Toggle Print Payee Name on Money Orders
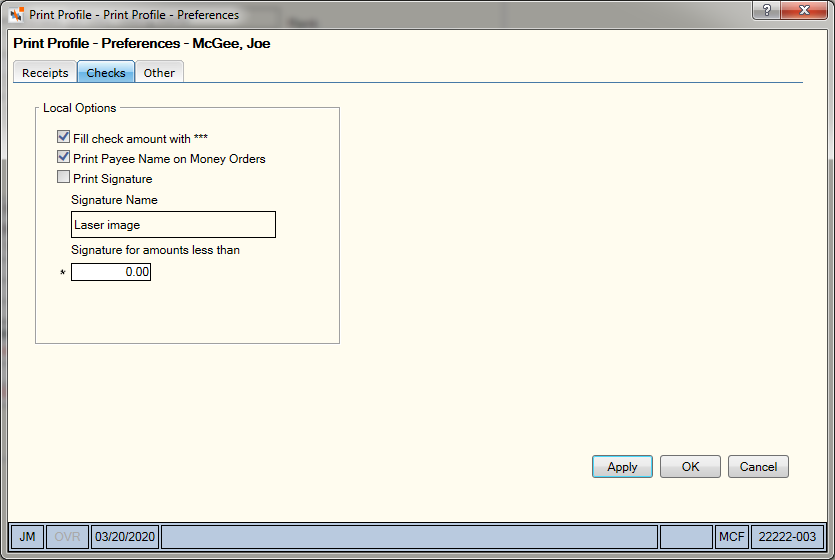Viewport: 835px width, 560px height. tap(63, 157)
